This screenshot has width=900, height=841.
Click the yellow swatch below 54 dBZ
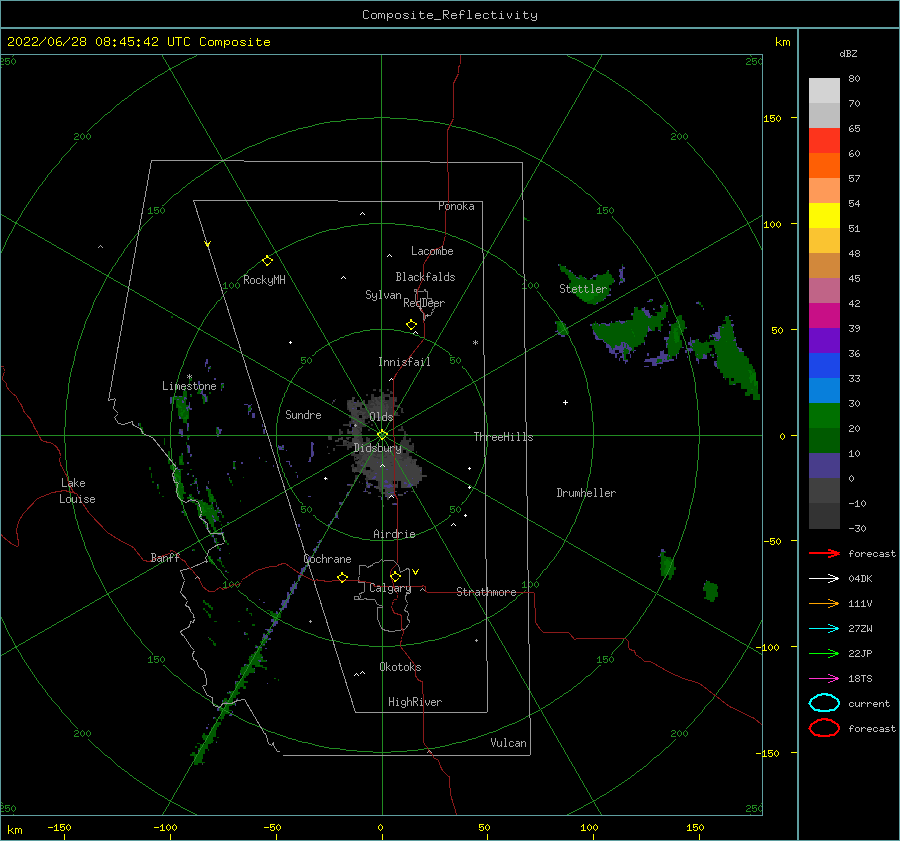coord(824,215)
